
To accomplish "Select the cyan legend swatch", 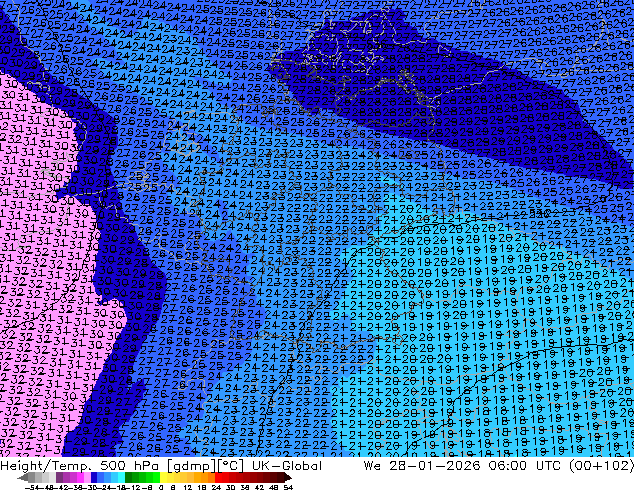I will pos(121,477).
